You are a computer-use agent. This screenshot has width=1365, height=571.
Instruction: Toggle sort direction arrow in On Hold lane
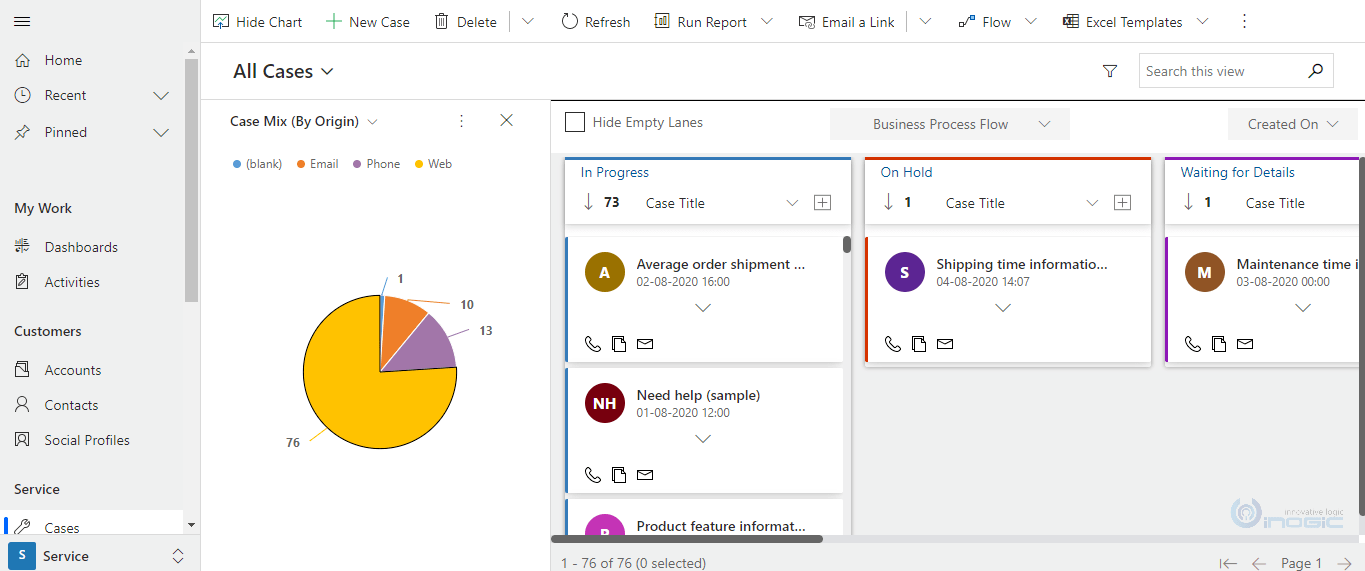[x=888, y=202]
